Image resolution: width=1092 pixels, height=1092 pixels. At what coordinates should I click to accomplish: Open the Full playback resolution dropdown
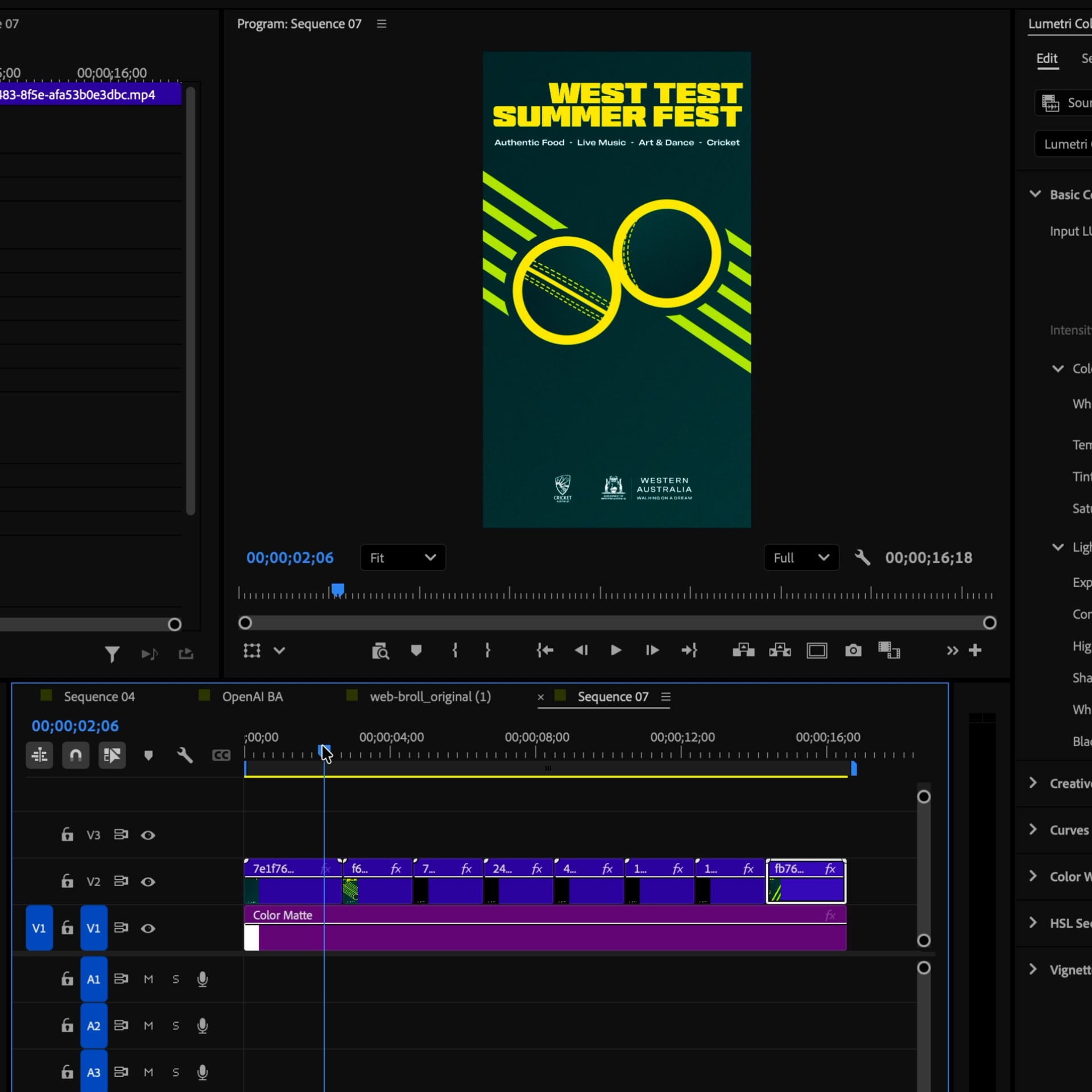tap(801, 557)
